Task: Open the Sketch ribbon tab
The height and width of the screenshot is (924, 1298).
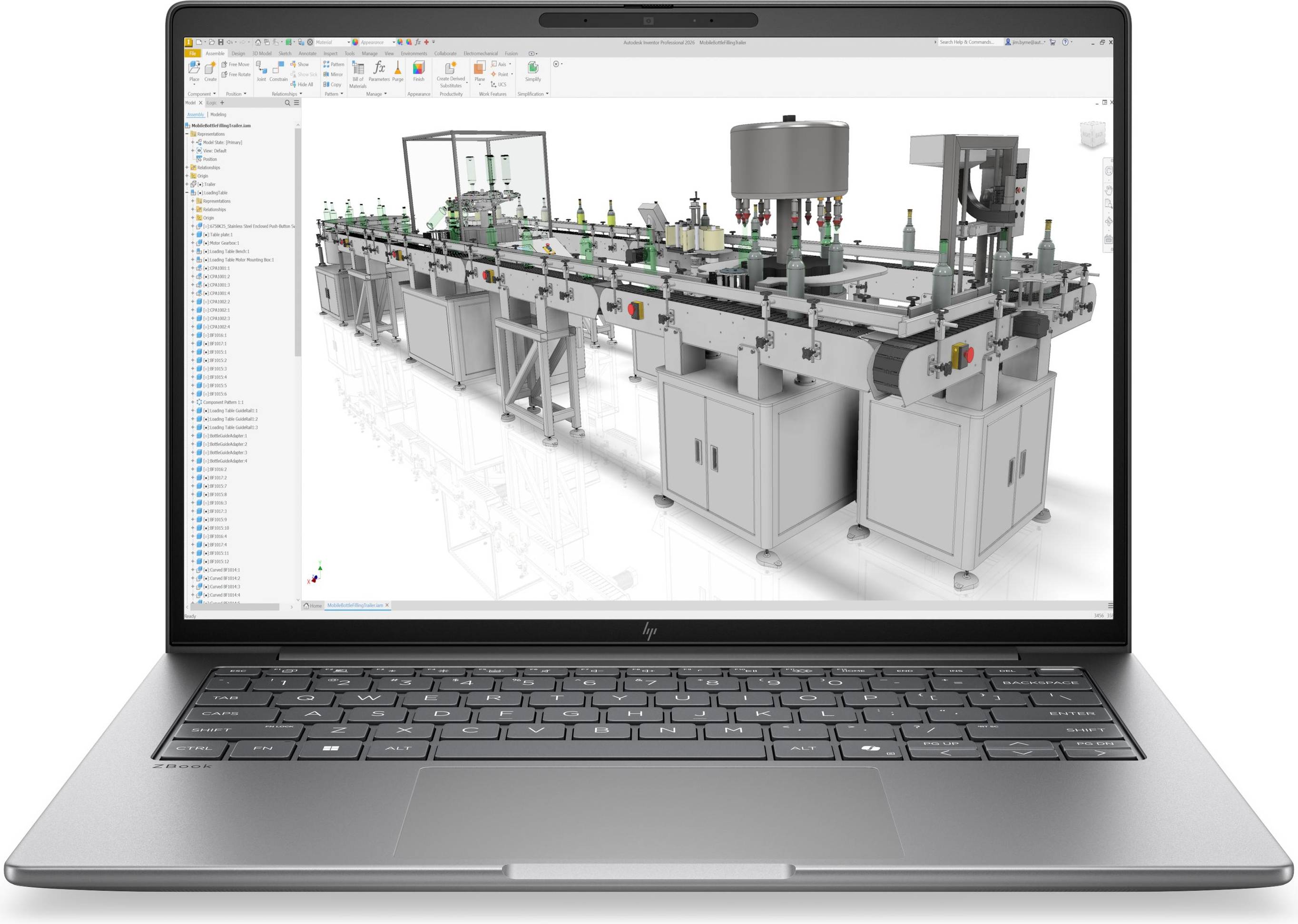Action: tap(285, 53)
